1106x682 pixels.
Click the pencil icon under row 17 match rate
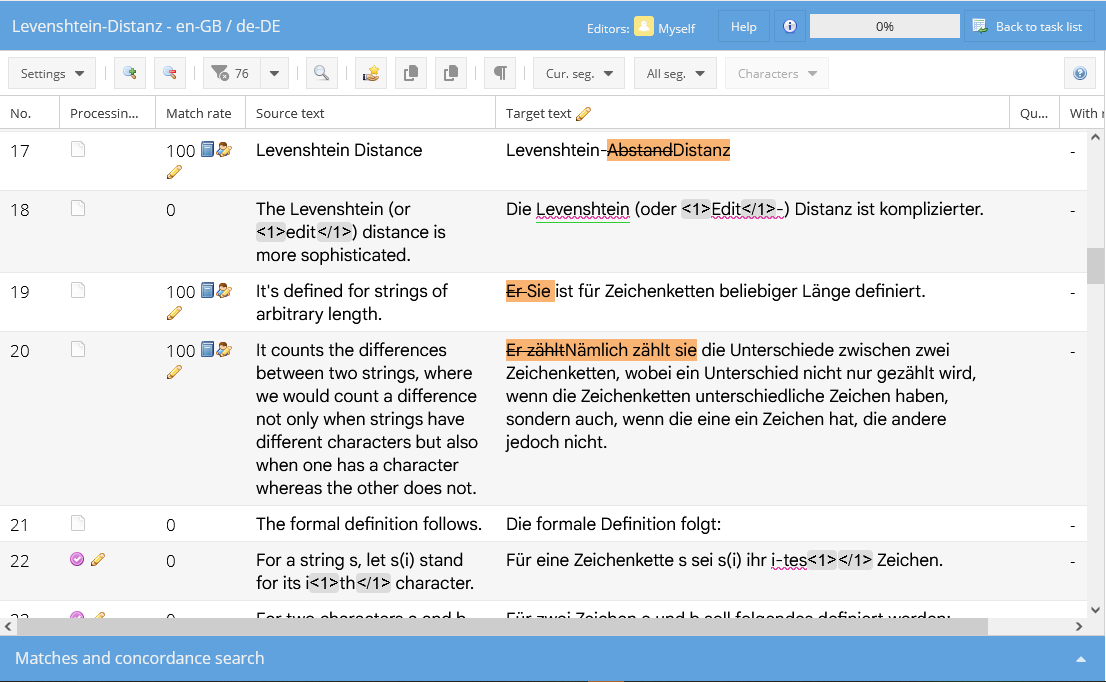point(174,172)
